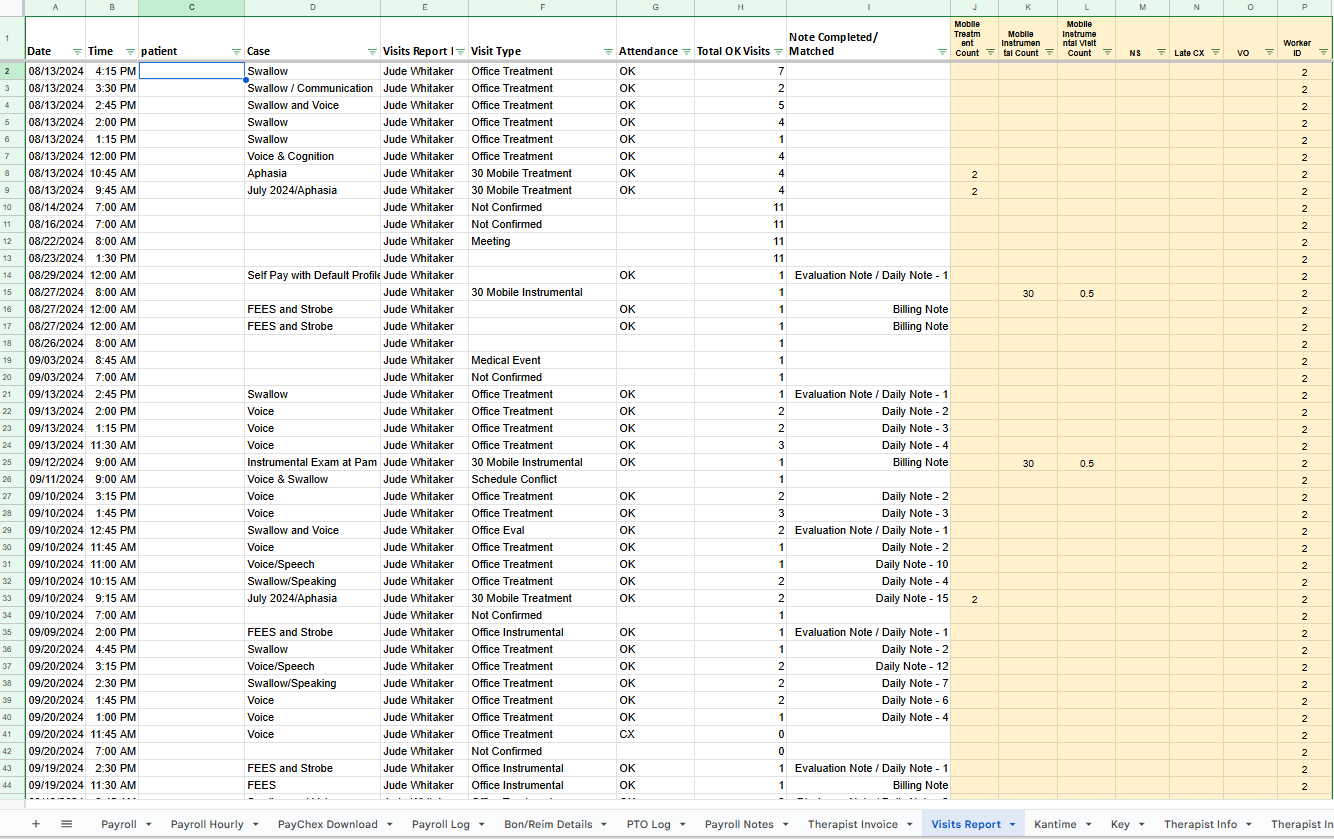Expand the Payroll Notes tab dropdown arrow
1334x839 pixels.
tap(787, 825)
